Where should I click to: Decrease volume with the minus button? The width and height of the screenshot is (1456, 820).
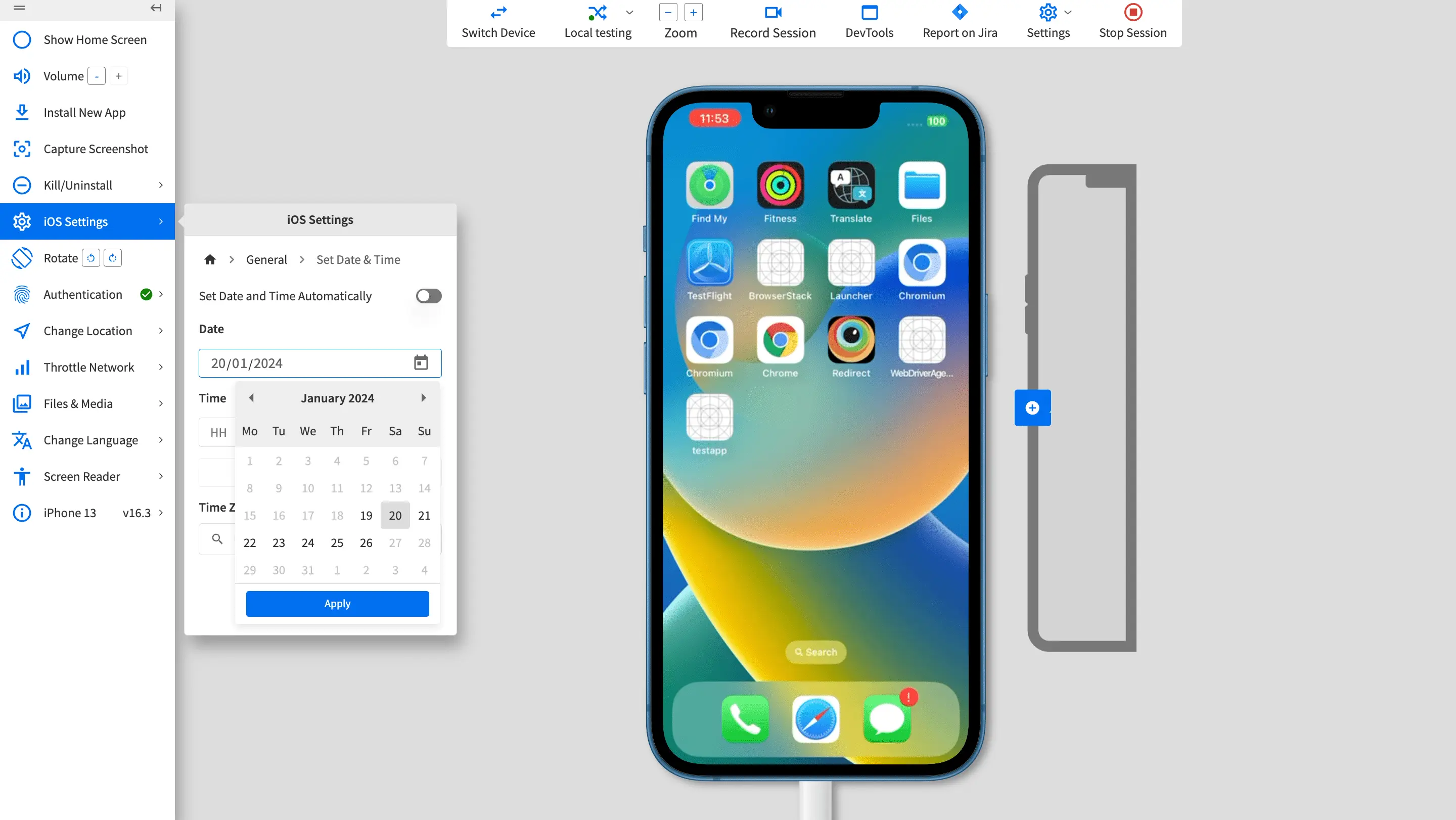click(97, 76)
